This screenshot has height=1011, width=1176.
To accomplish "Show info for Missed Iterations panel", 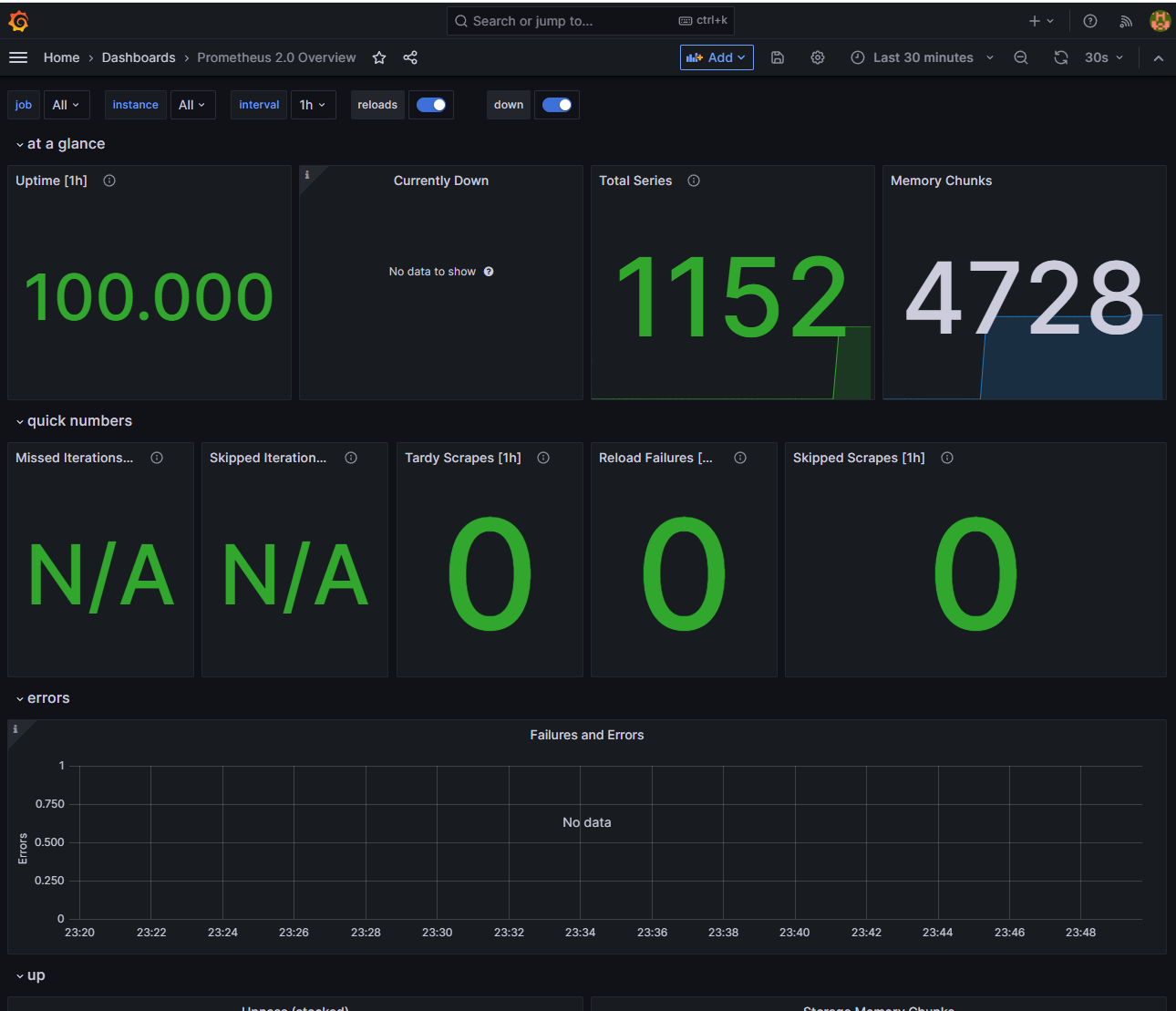I will (x=157, y=458).
